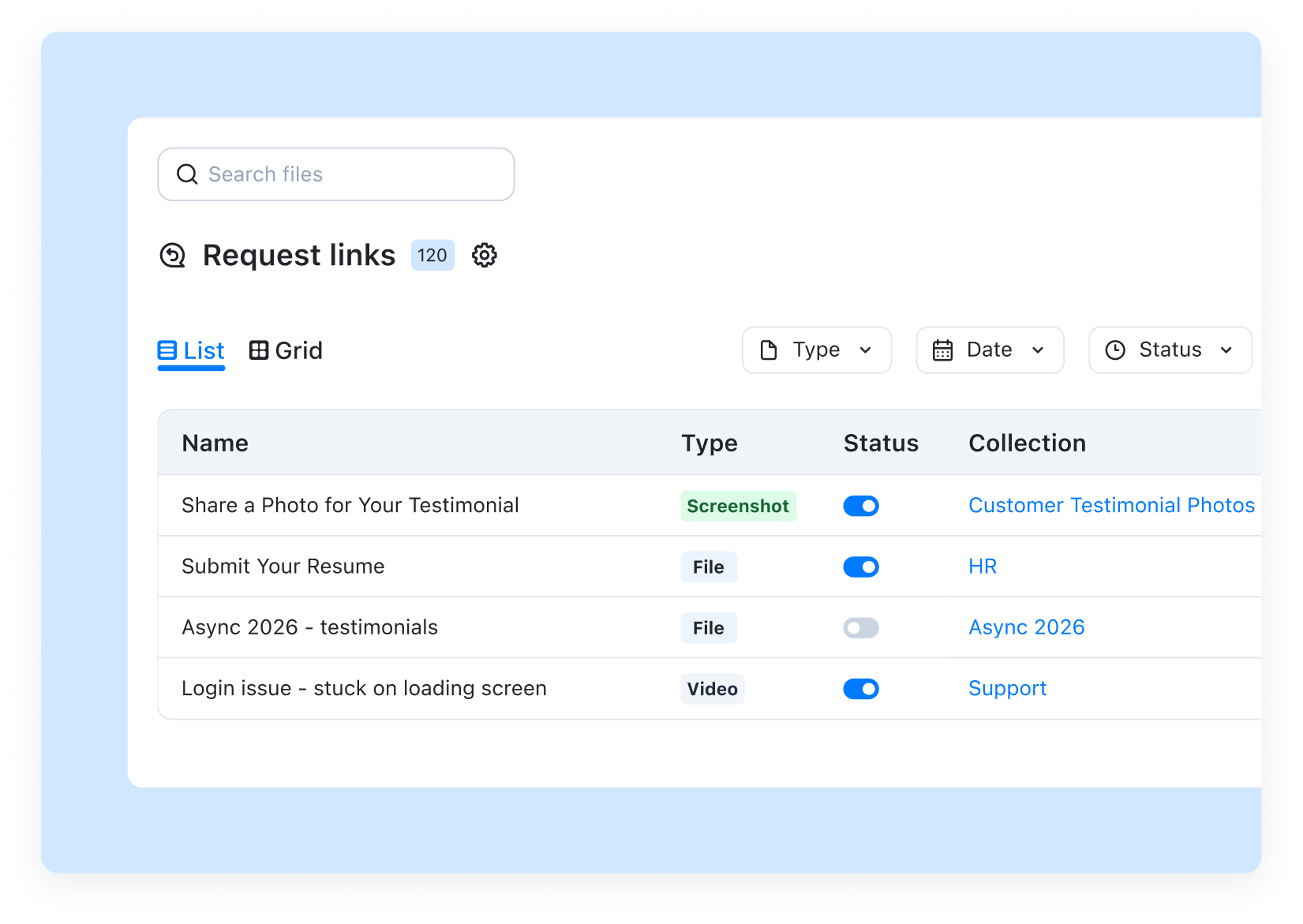The image size is (1303, 924).
Task: Click the calendar icon in the Date filter
Action: pyautogui.click(x=944, y=350)
